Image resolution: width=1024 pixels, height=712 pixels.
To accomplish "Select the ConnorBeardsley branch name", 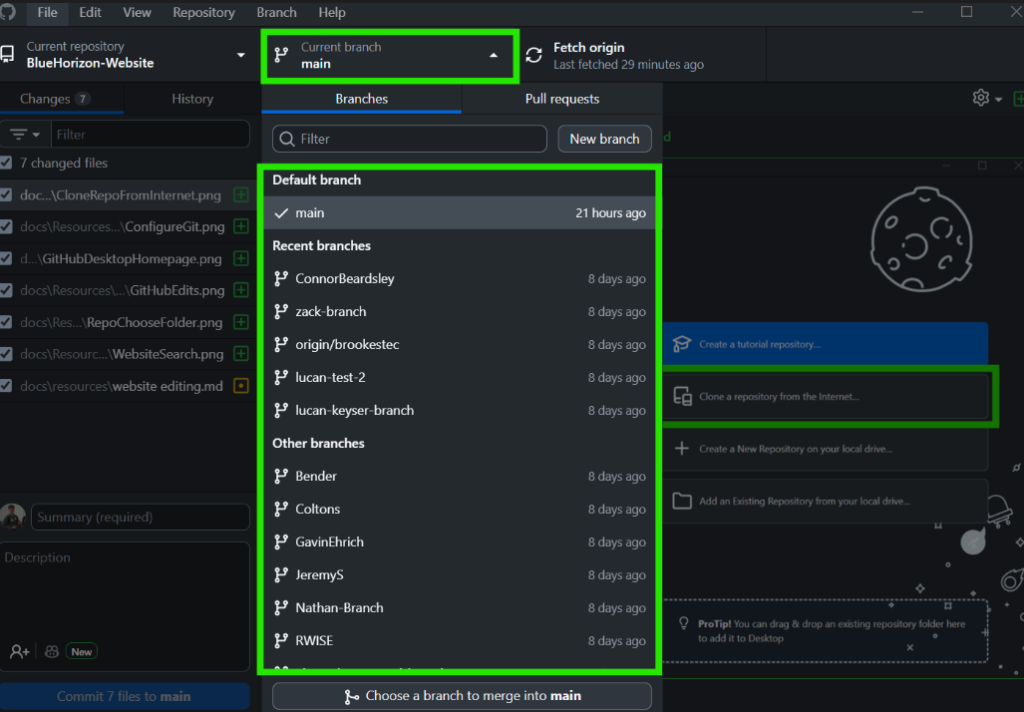I will pyautogui.click(x=345, y=278).
